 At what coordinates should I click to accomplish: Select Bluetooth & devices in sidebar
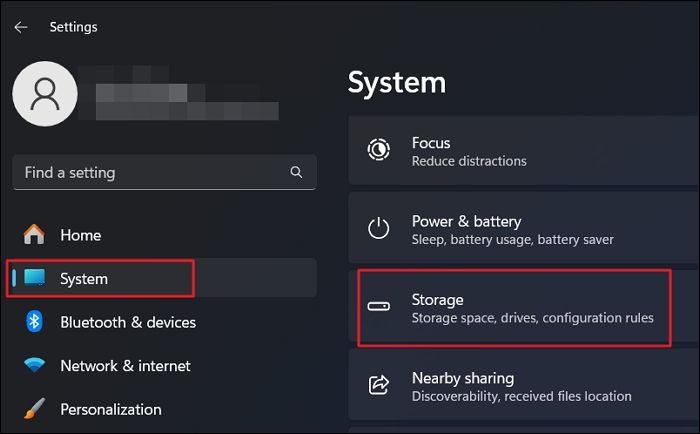tap(128, 322)
